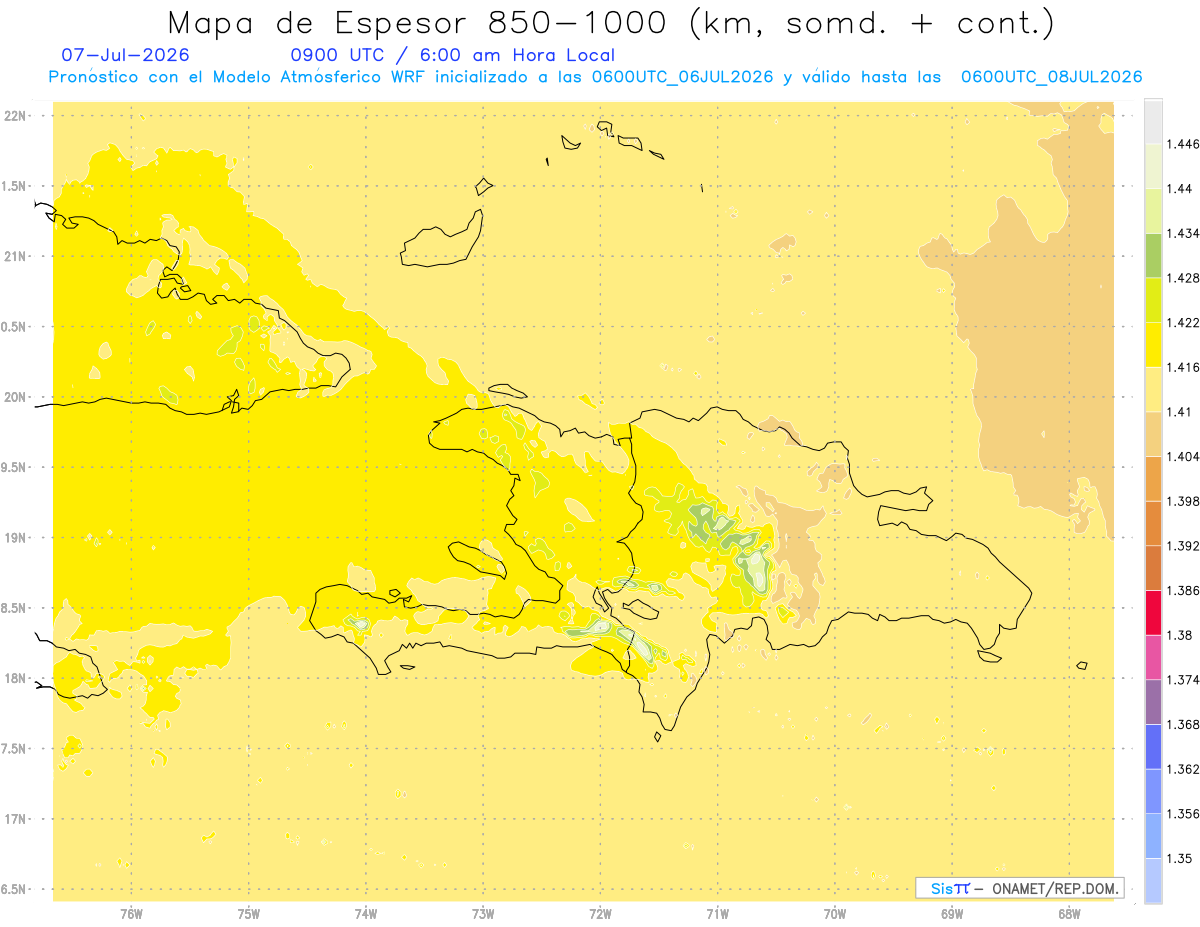Screen dimensions: 1200x927
Task: Click the '19N' latitude label
Action: pyautogui.click(x=16, y=538)
